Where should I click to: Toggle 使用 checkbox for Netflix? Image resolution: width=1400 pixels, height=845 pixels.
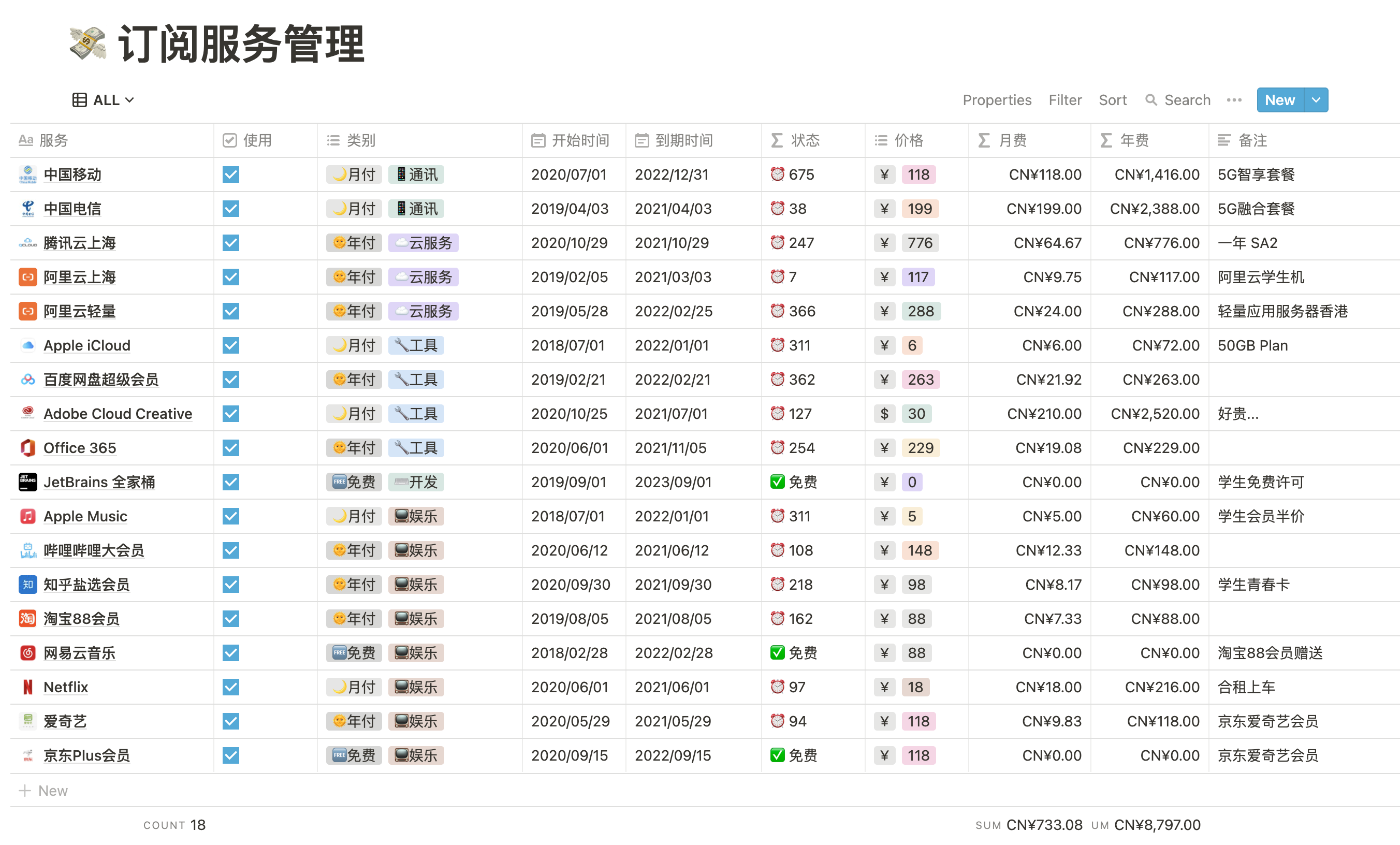coord(231,687)
